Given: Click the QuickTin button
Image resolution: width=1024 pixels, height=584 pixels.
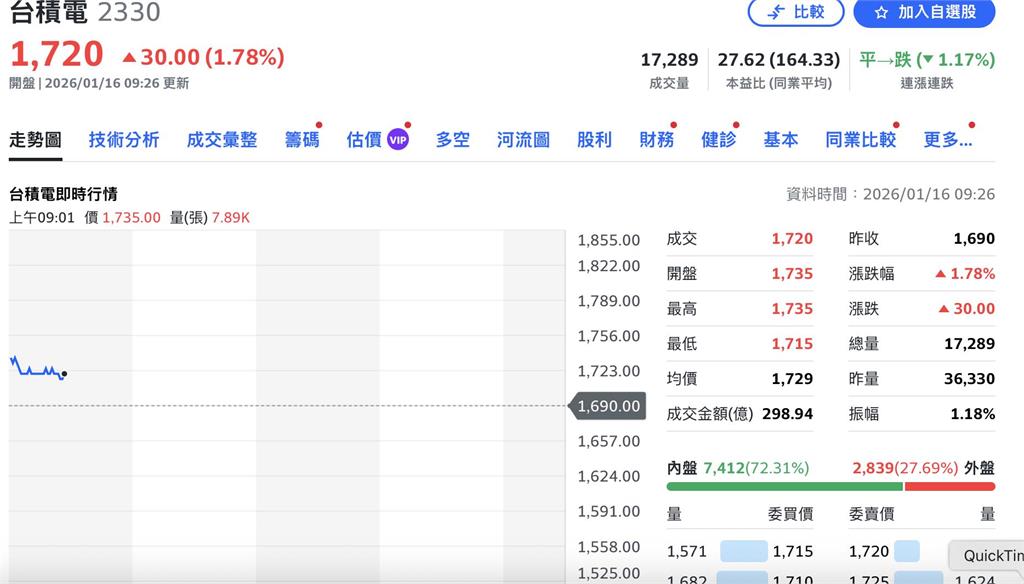Looking at the screenshot, I should coord(988,555).
